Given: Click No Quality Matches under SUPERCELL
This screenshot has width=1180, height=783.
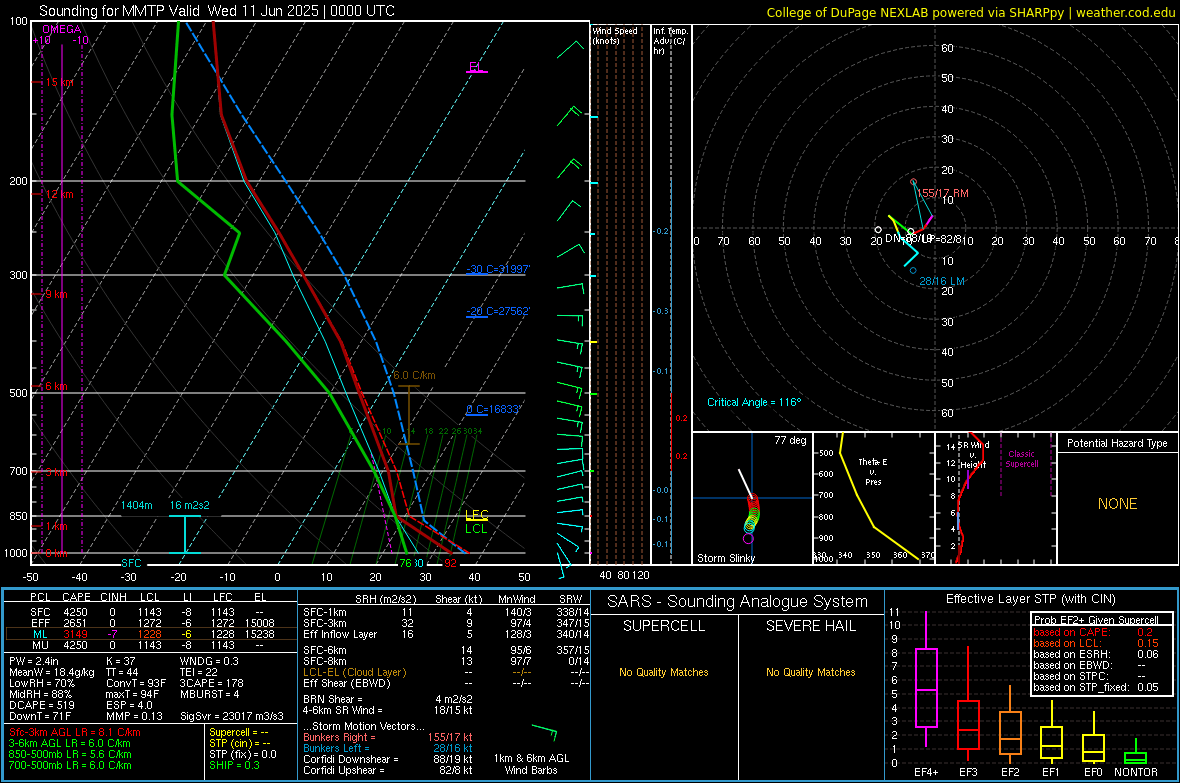Looking at the screenshot, I should pyautogui.click(x=664, y=672).
